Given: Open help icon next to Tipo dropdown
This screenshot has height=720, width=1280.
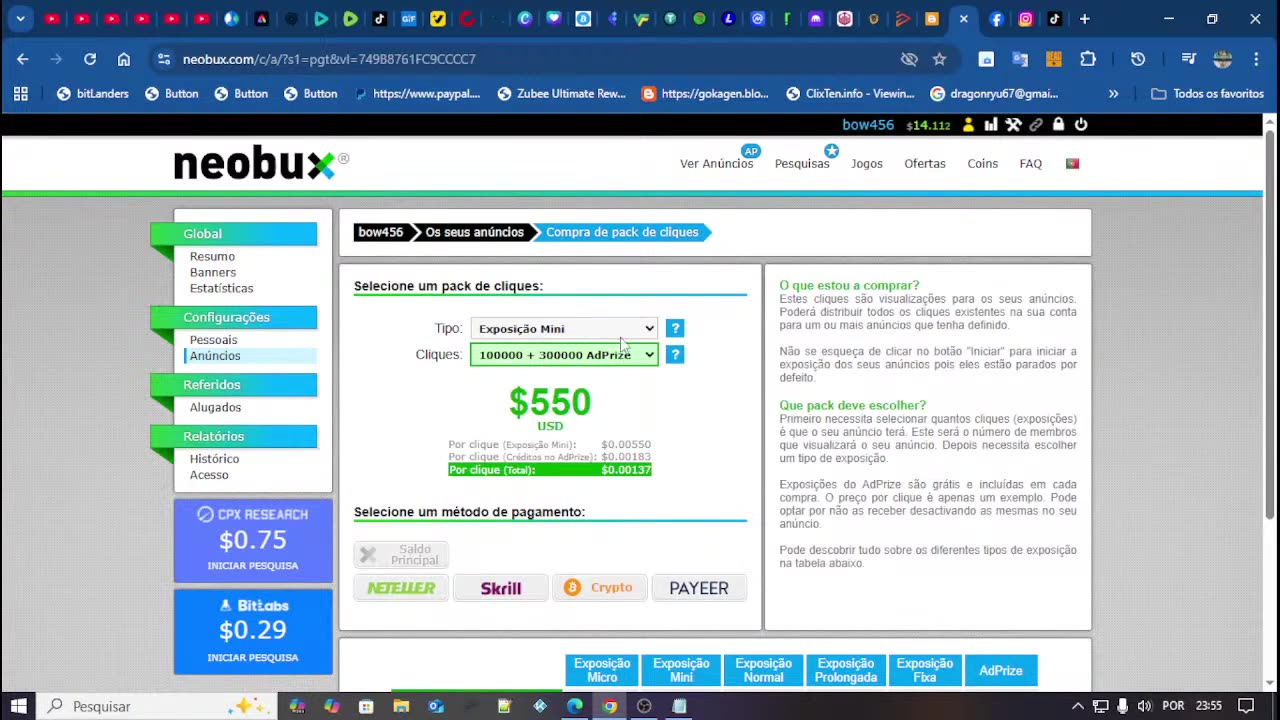Looking at the screenshot, I should tap(675, 328).
